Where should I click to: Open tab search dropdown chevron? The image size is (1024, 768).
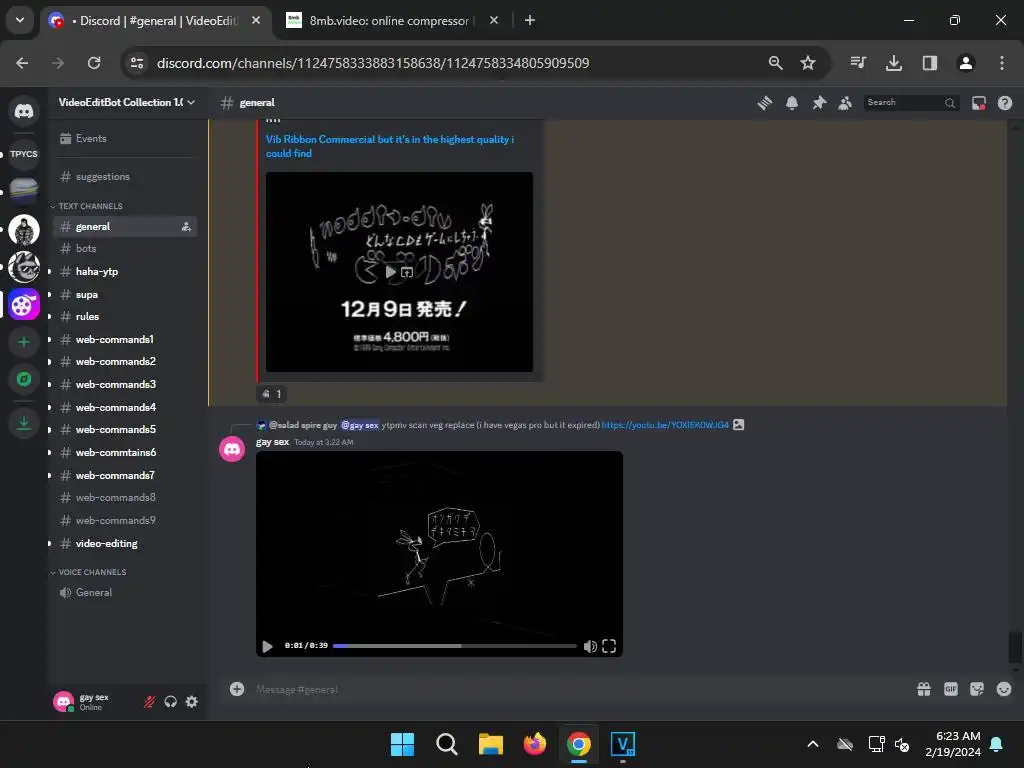(20, 20)
